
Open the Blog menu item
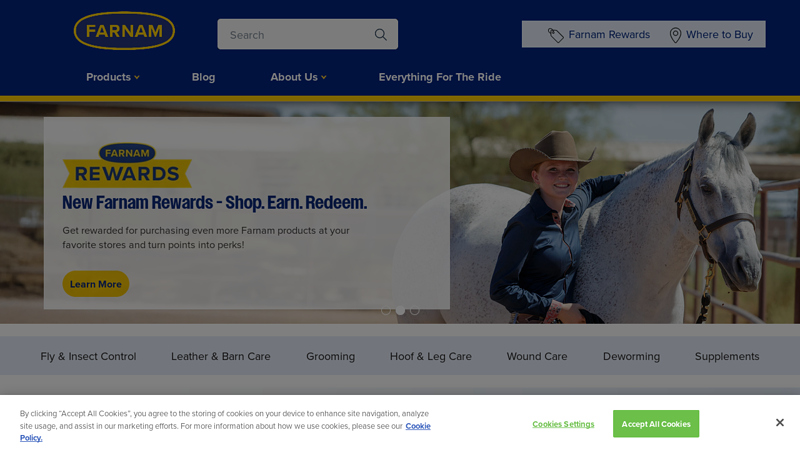[203, 77]
